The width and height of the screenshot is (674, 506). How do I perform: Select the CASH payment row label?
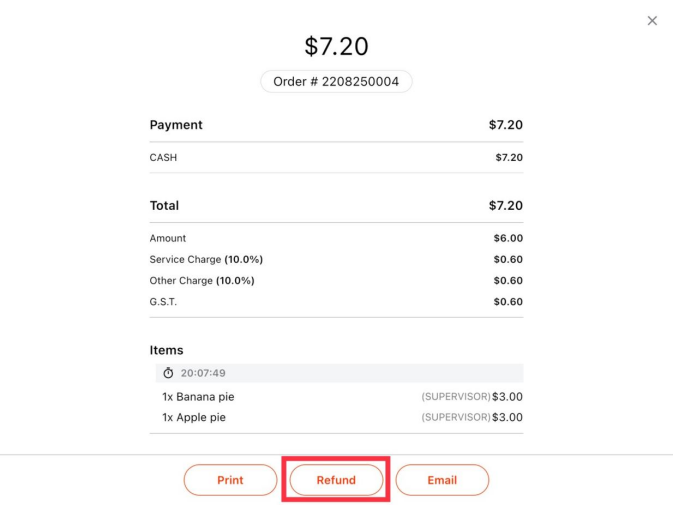(x=163, y=158)
